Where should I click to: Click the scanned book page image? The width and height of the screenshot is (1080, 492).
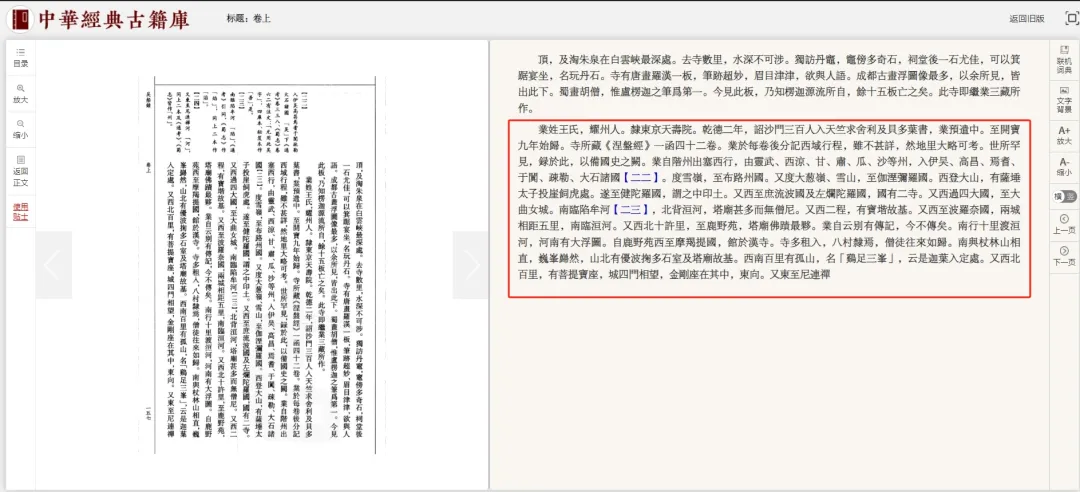click(263, 264)
